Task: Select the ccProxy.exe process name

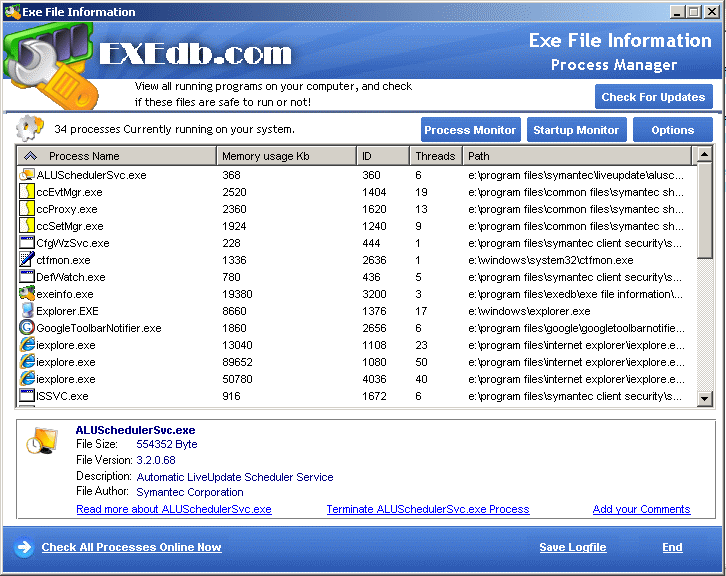Action: pyautogui.click(x=67, y=209)
